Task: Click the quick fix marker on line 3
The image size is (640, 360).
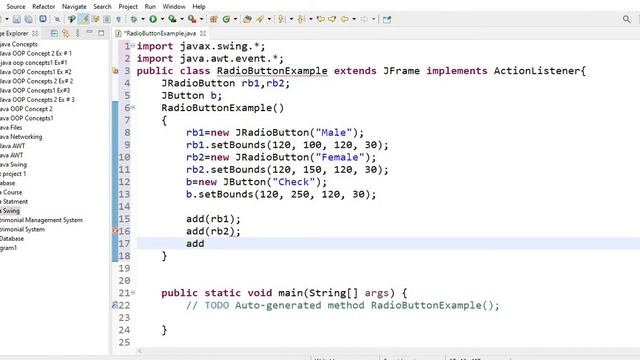Action: tap(116, 71)
